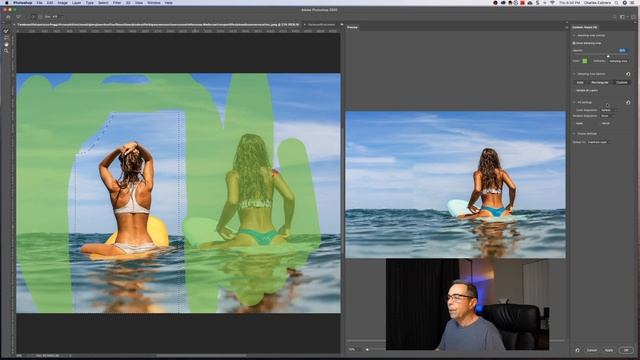The height and width of the screenshot is (360, 640).
Task: Click the document title tab
Action: (x=158, y=24)
